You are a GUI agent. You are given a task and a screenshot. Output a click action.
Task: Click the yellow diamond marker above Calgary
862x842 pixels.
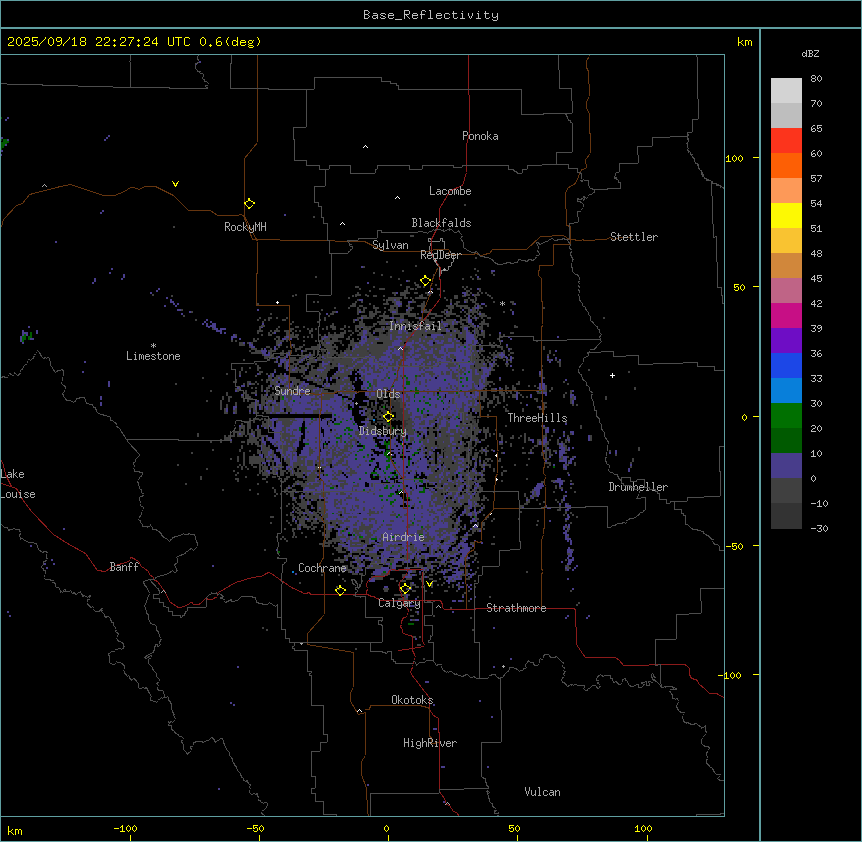click(405, 589)
